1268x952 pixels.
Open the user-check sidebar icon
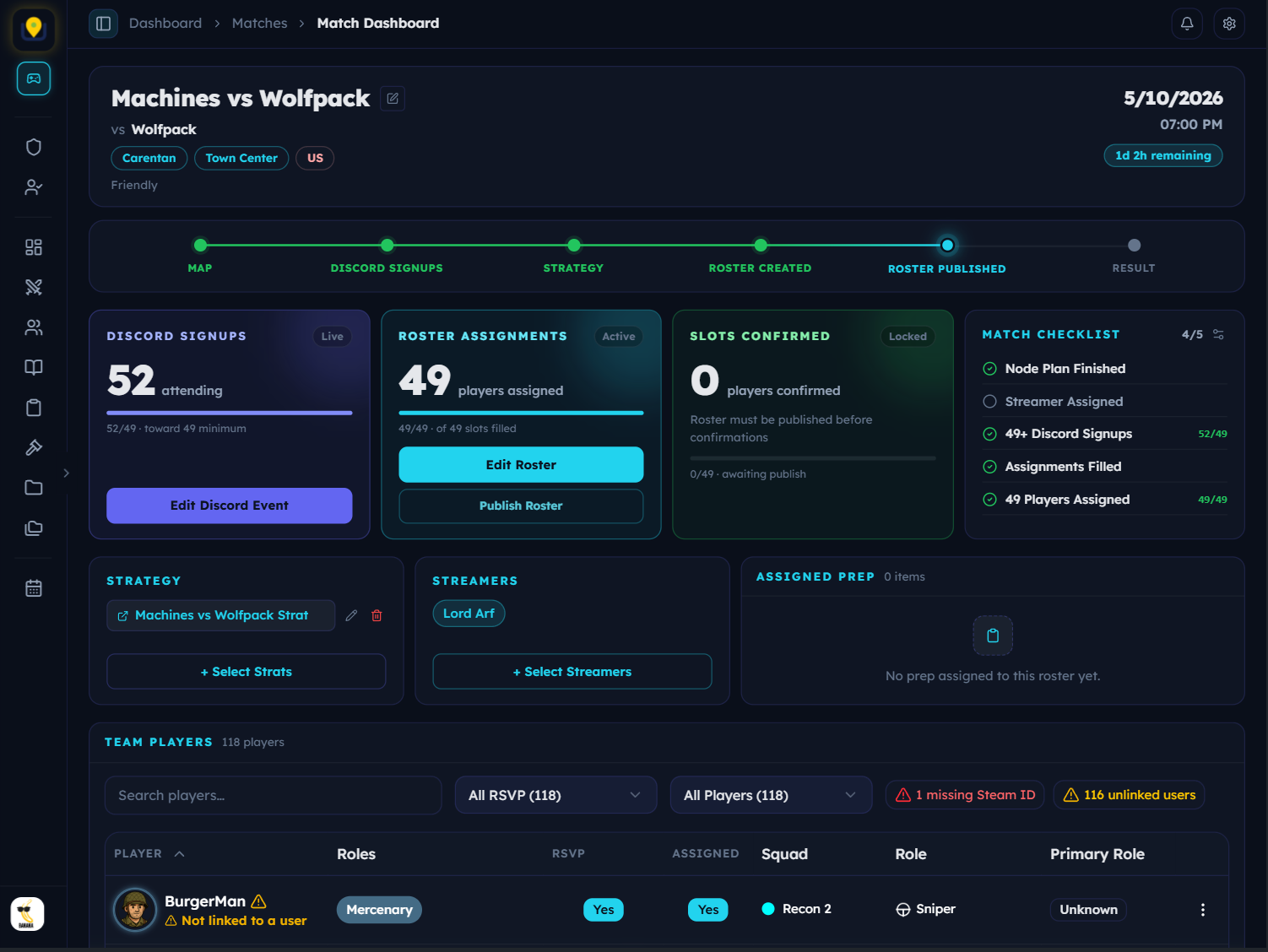click(34, 187)
